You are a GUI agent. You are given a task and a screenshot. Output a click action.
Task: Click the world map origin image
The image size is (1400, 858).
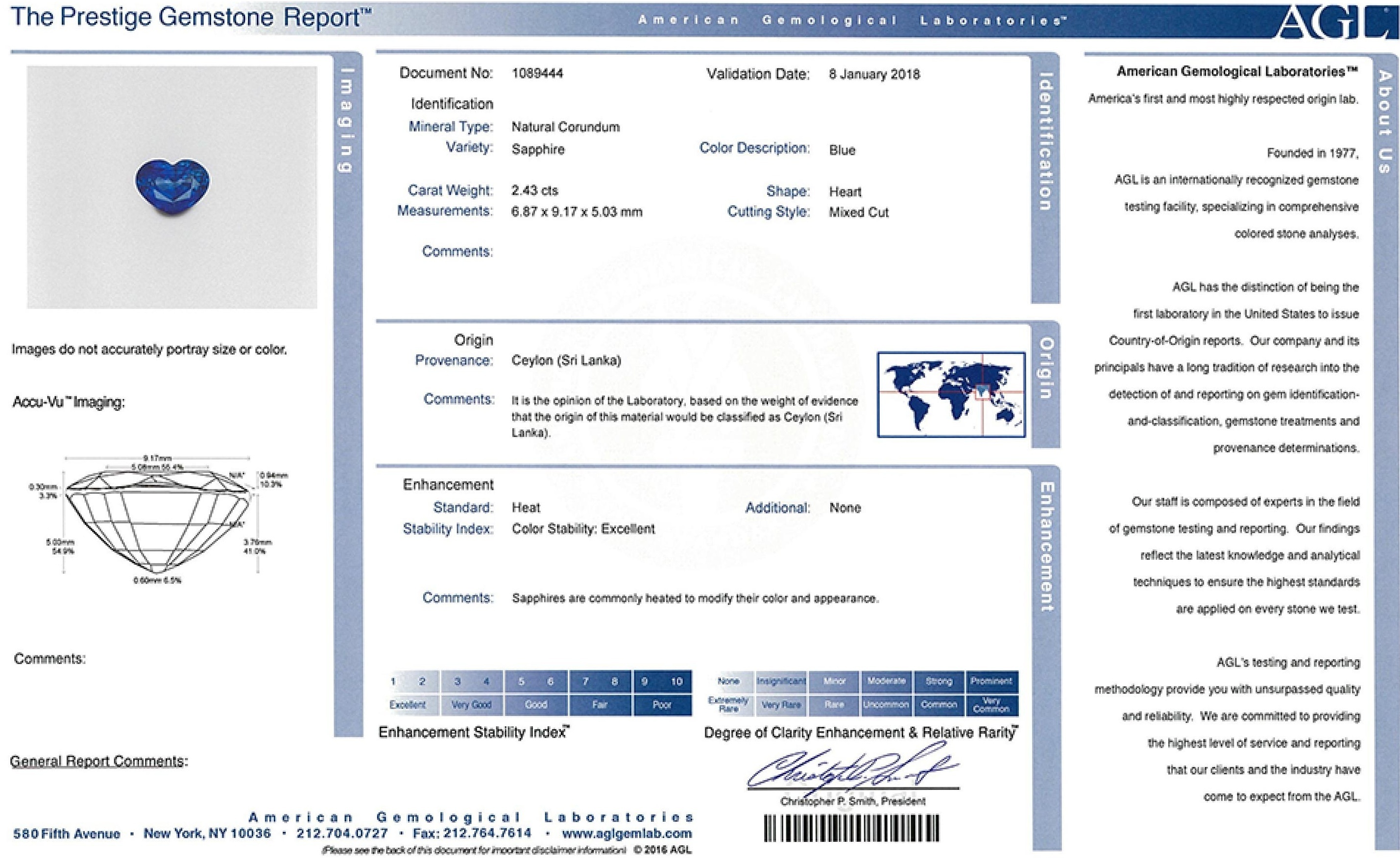pyautogui.click(x=951, y=394)
